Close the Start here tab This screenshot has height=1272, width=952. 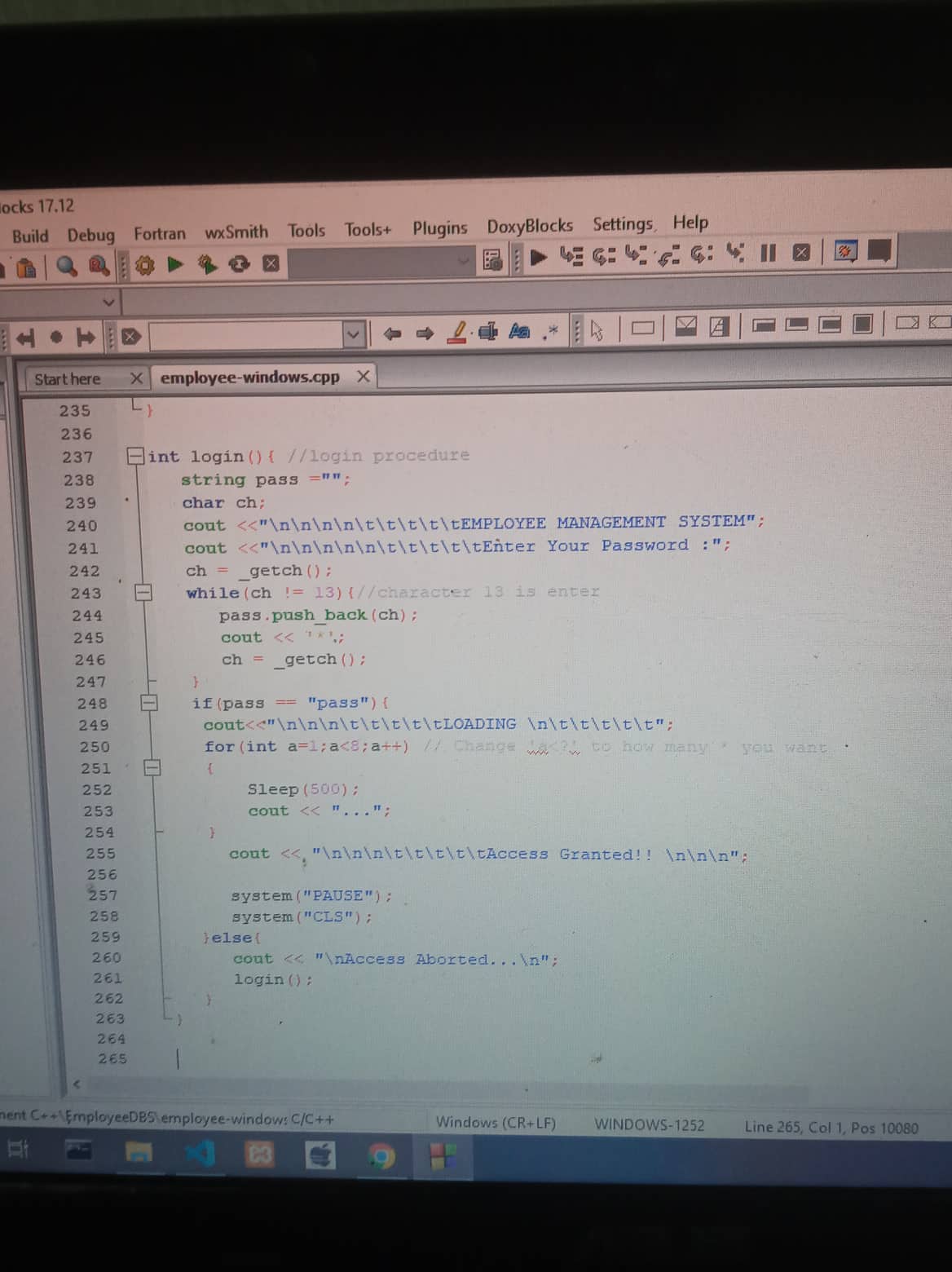pos(136,378)
